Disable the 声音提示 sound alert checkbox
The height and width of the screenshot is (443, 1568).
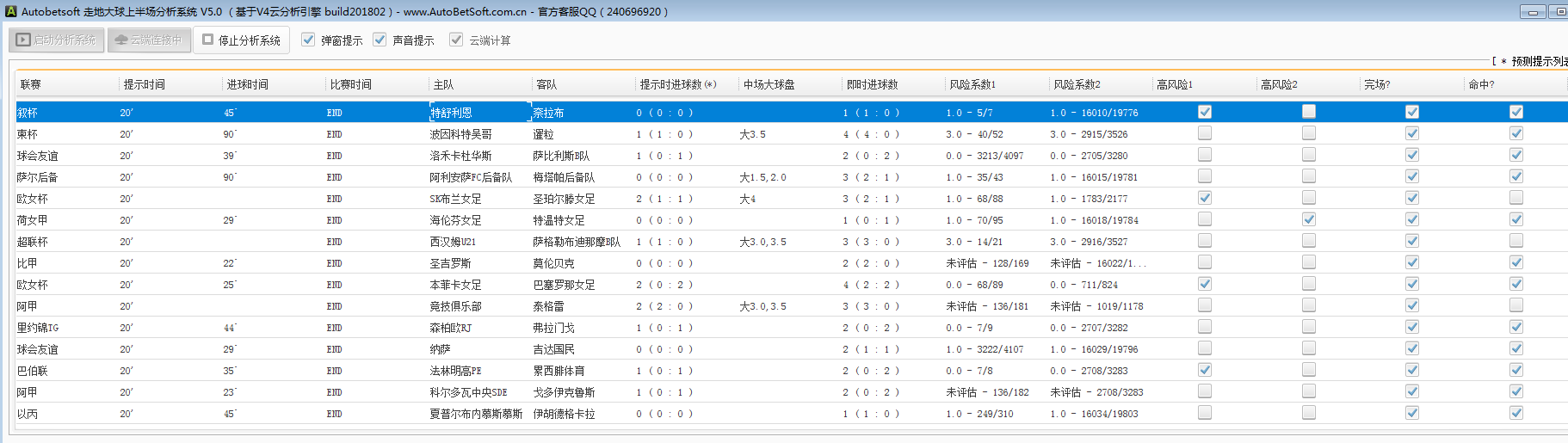(x=380, y=40)
